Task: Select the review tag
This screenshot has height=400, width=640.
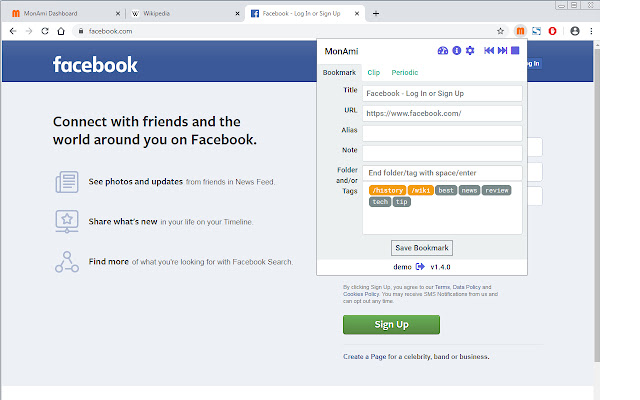Action: coord(496,190)
